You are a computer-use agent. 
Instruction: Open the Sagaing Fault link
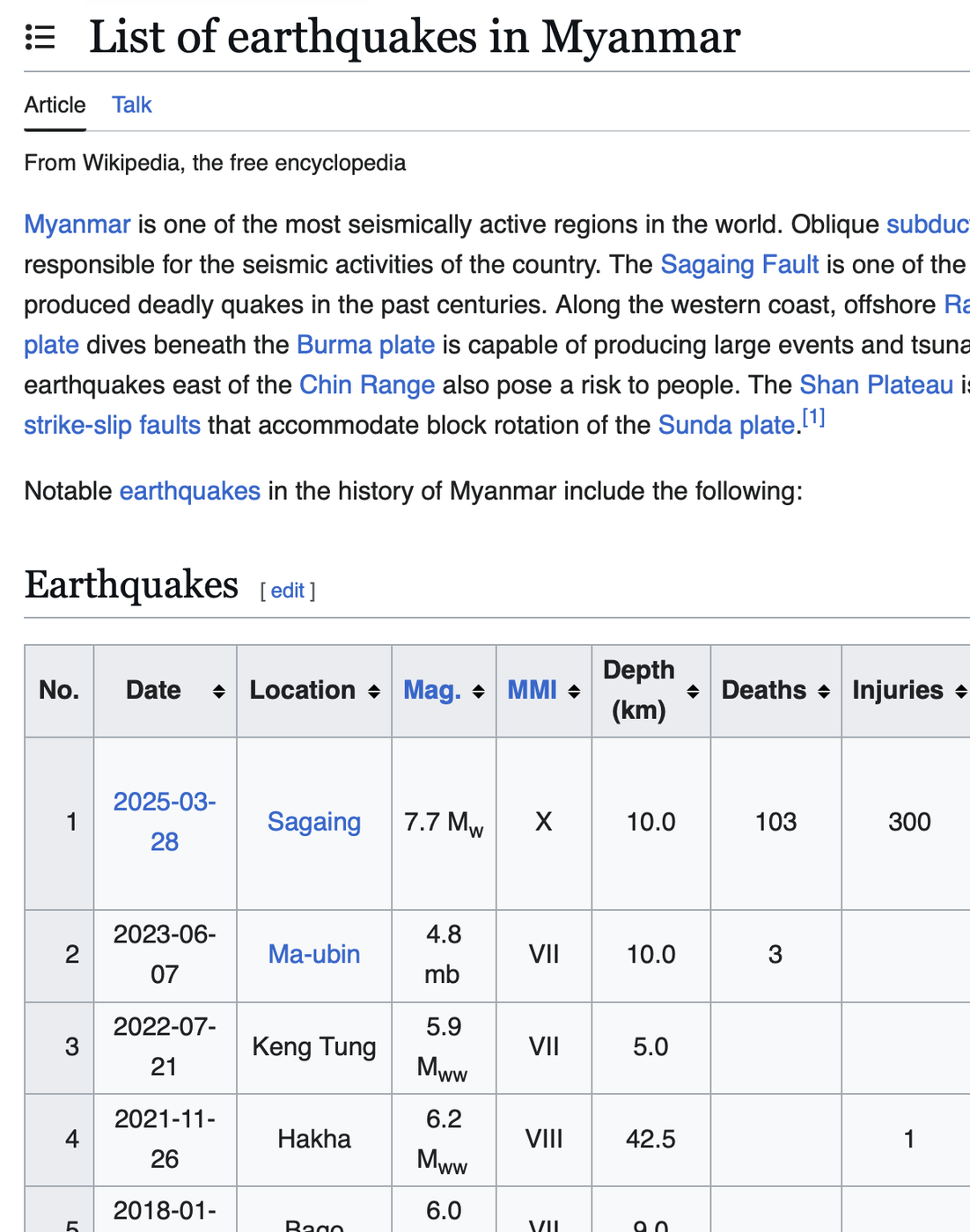click(739, 265)
